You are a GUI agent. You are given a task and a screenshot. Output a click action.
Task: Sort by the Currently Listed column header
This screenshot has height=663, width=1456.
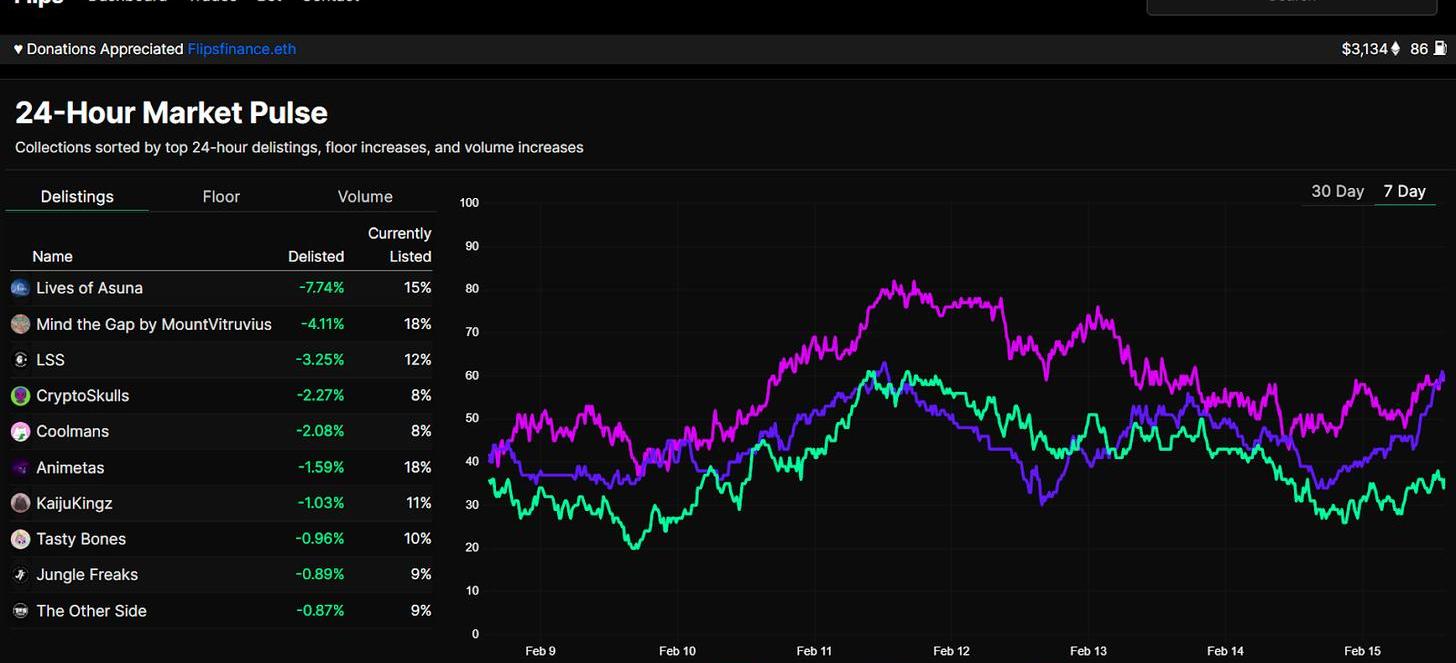pos(400,245)
